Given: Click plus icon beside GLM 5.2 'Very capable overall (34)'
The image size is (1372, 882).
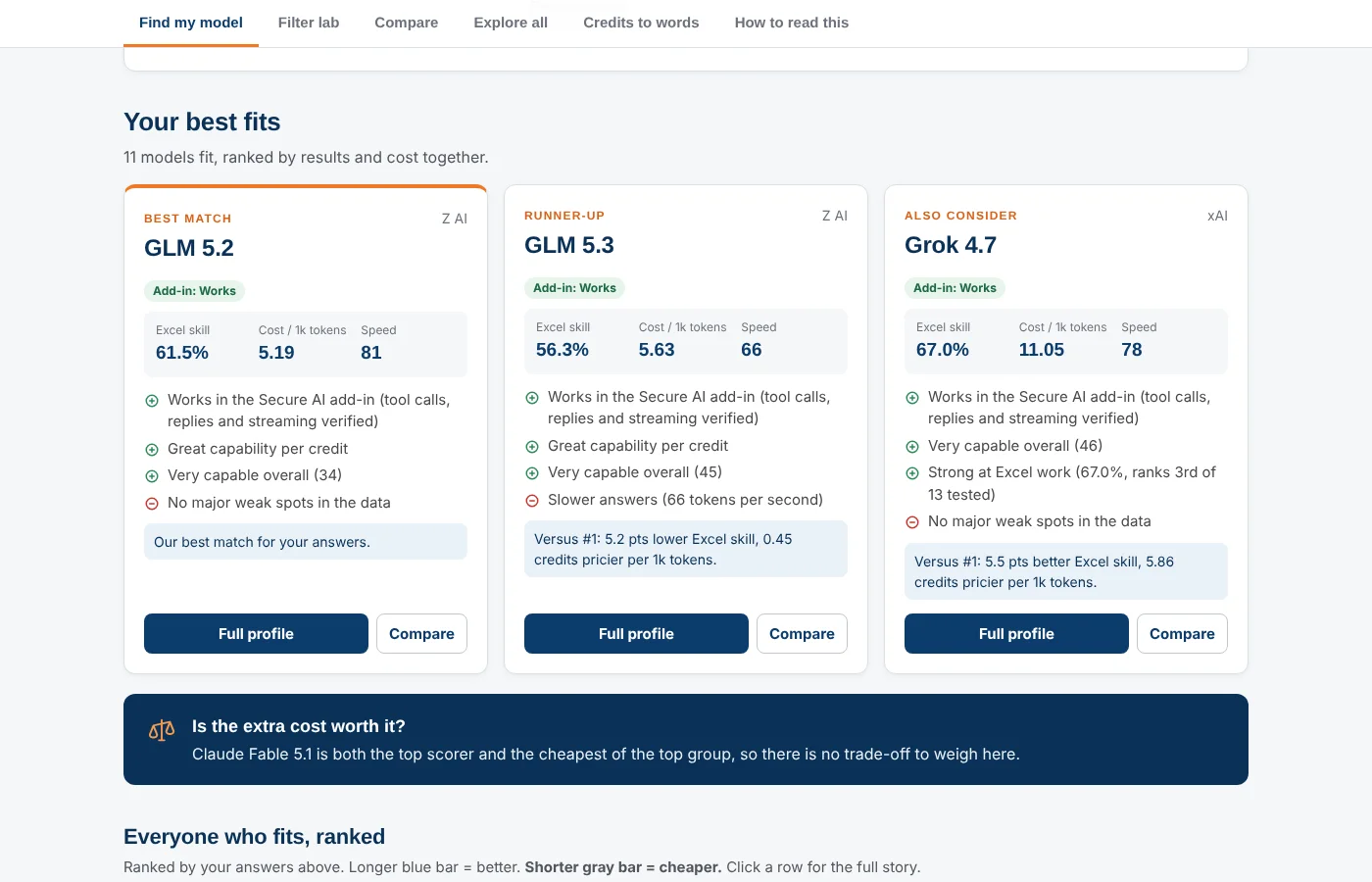Looking at the screenshot, I should click(x=152, y=476).
